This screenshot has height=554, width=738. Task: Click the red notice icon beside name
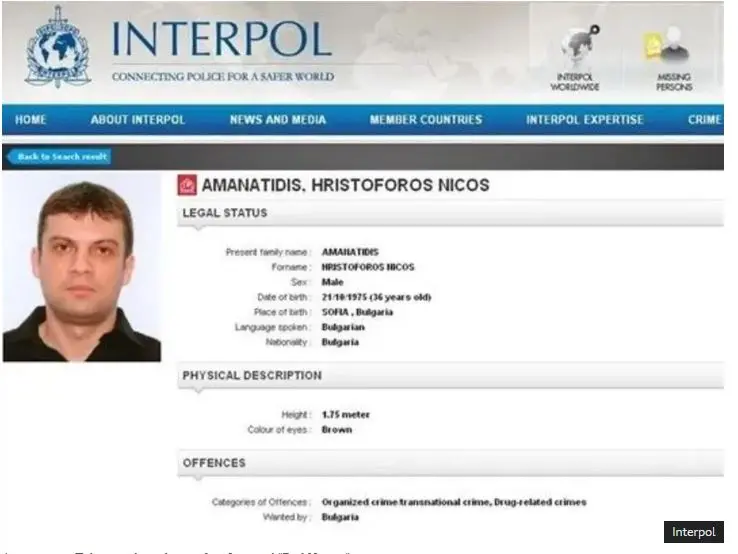187,185
